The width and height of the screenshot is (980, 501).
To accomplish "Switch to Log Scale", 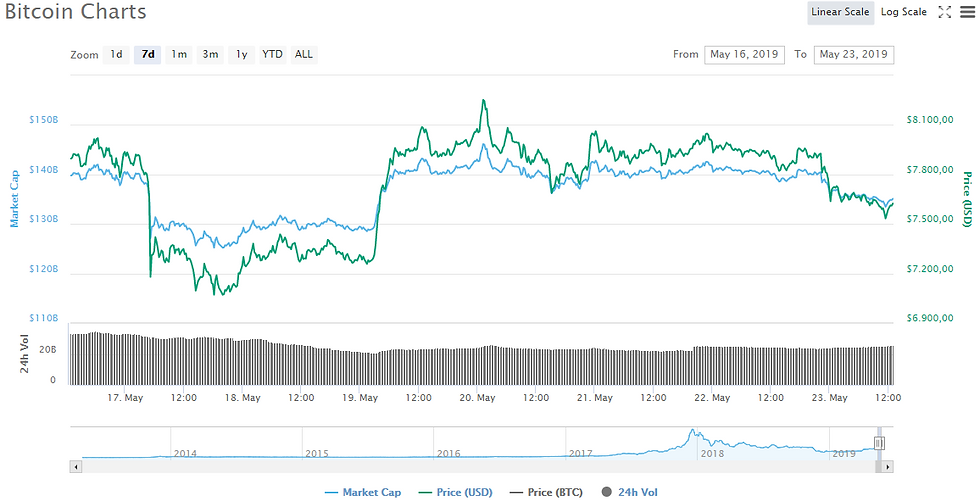I will (904, 12).
